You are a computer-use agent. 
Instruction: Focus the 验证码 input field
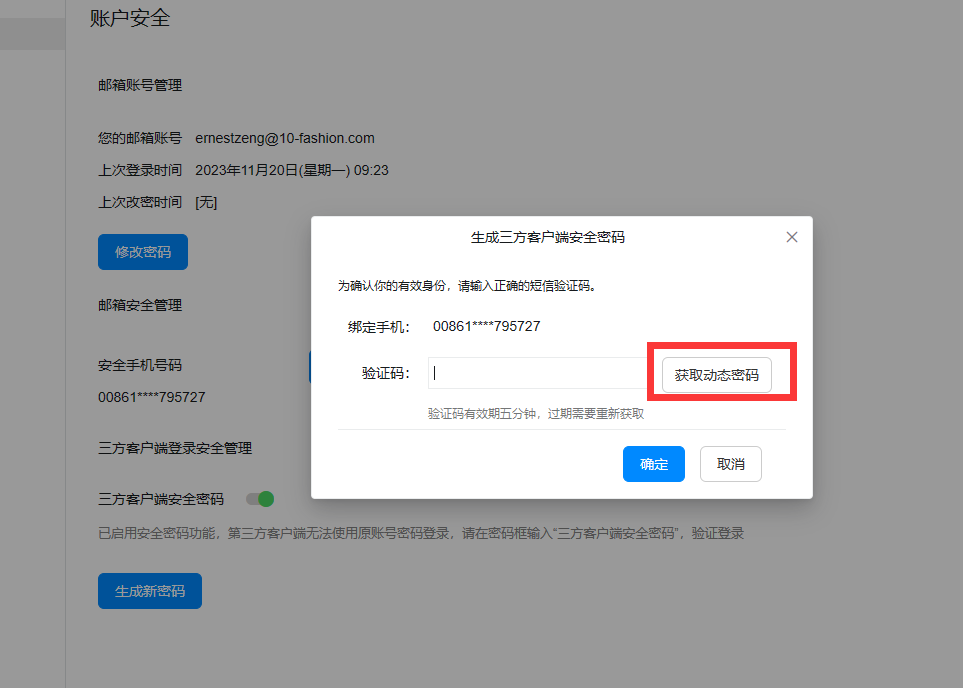pos(538,373)
